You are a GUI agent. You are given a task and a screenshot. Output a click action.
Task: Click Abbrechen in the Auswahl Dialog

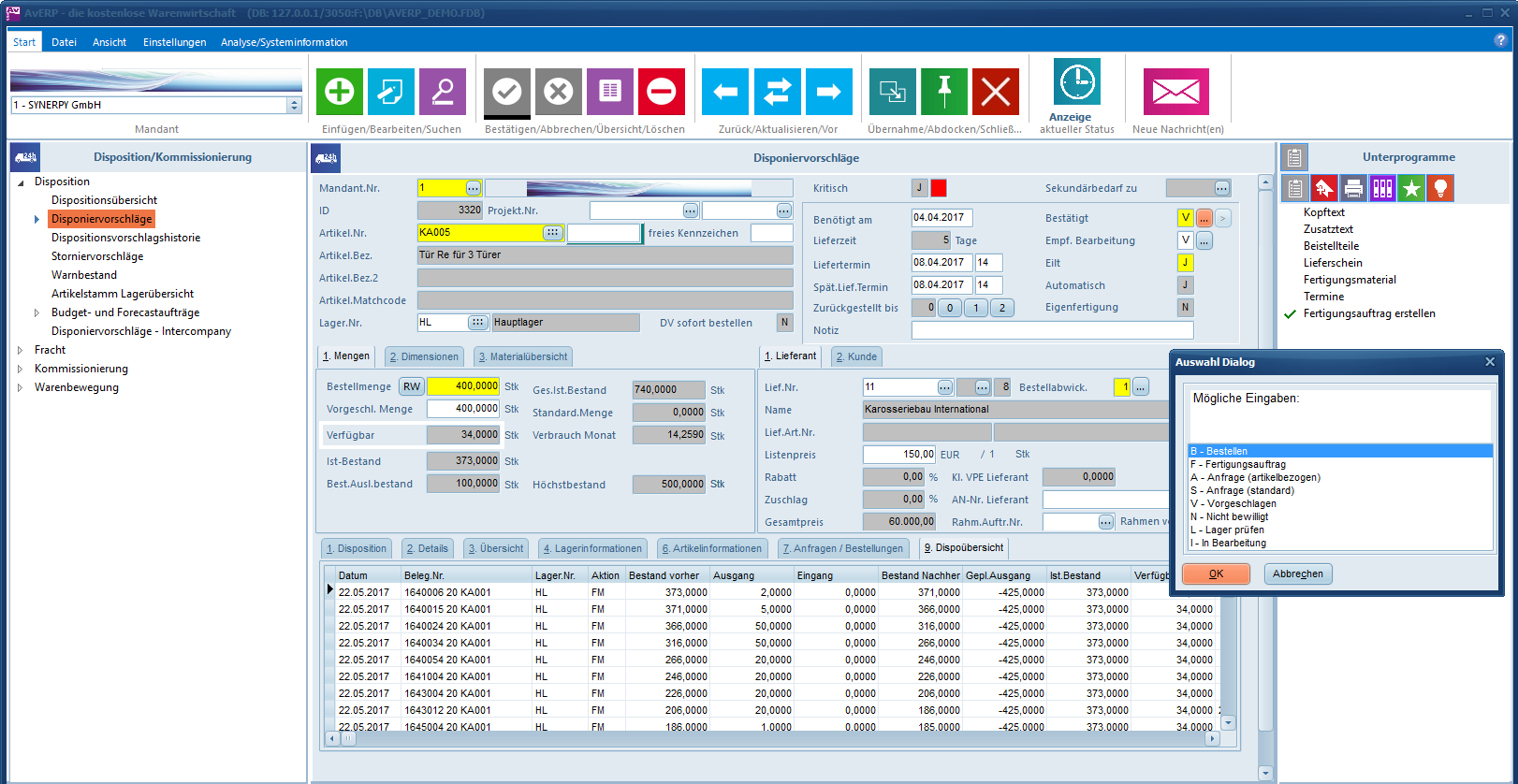click(x=1297, y=573)
